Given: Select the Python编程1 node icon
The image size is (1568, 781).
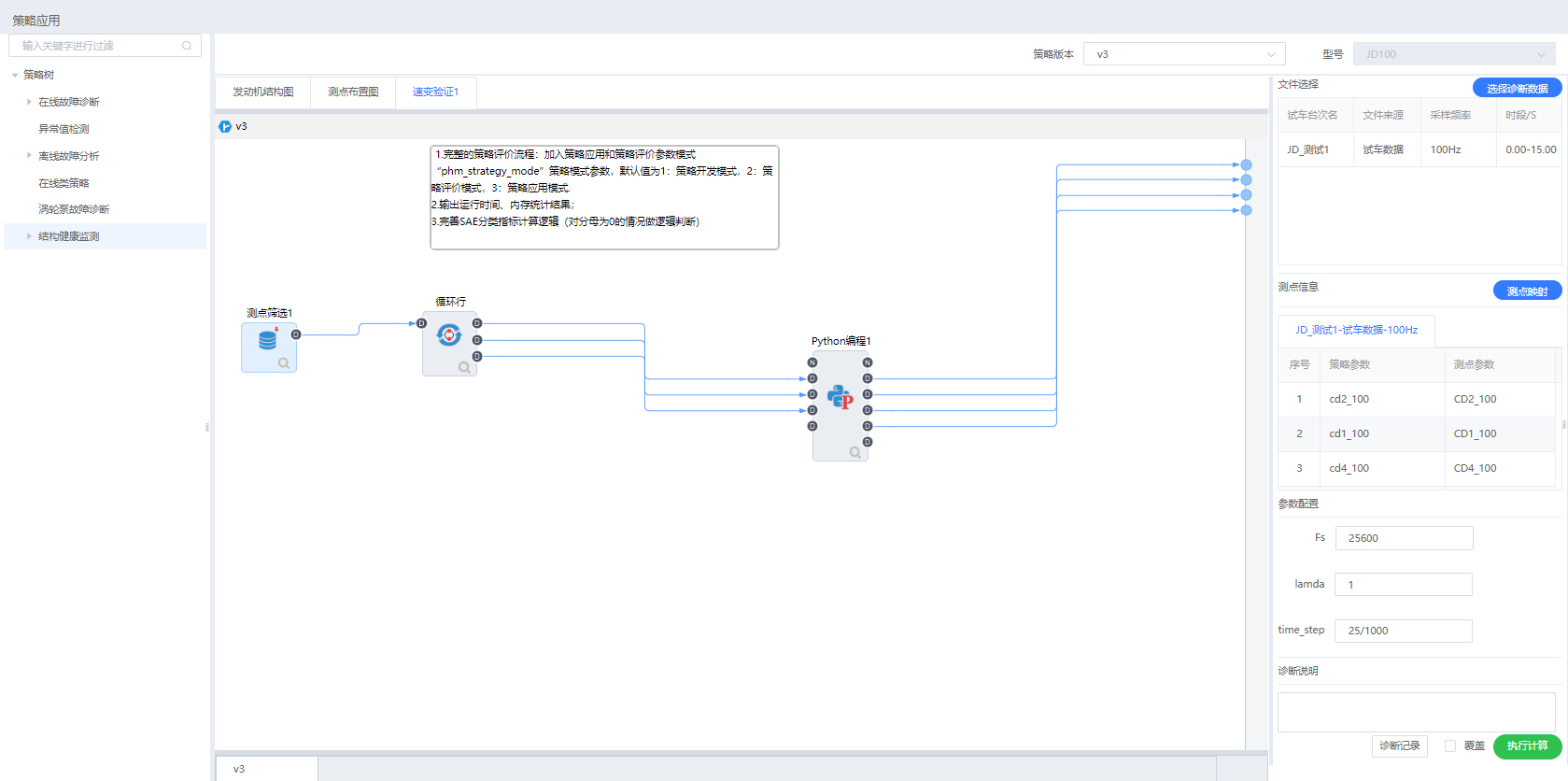Looking at the screenshot, I should click(841, 398).
